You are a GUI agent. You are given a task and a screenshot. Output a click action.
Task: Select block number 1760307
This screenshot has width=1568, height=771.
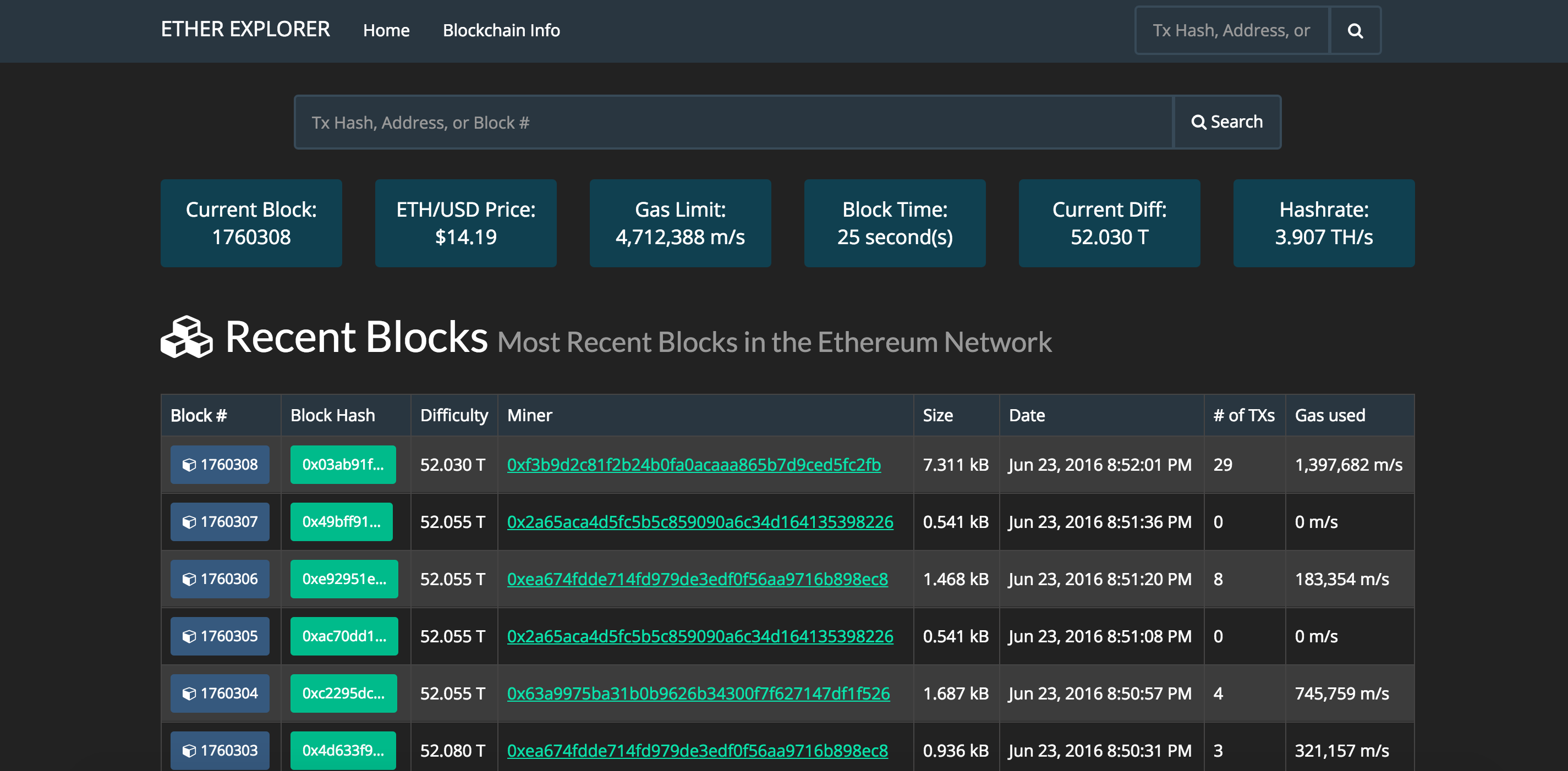pos(220,521)
